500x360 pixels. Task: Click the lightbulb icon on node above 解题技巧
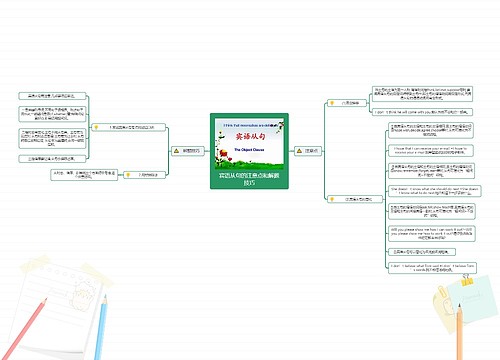coord(96,127)
